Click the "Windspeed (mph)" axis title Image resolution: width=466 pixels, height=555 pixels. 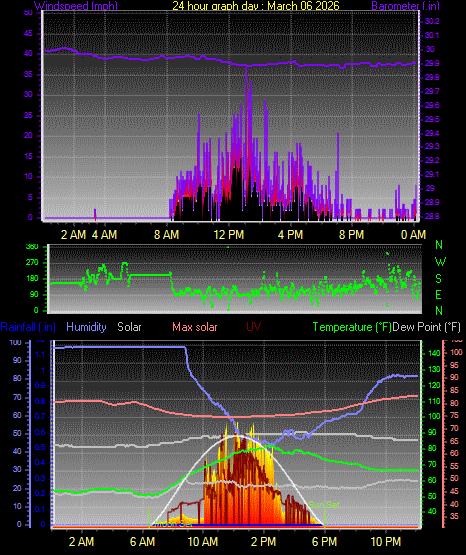[76, 6]
